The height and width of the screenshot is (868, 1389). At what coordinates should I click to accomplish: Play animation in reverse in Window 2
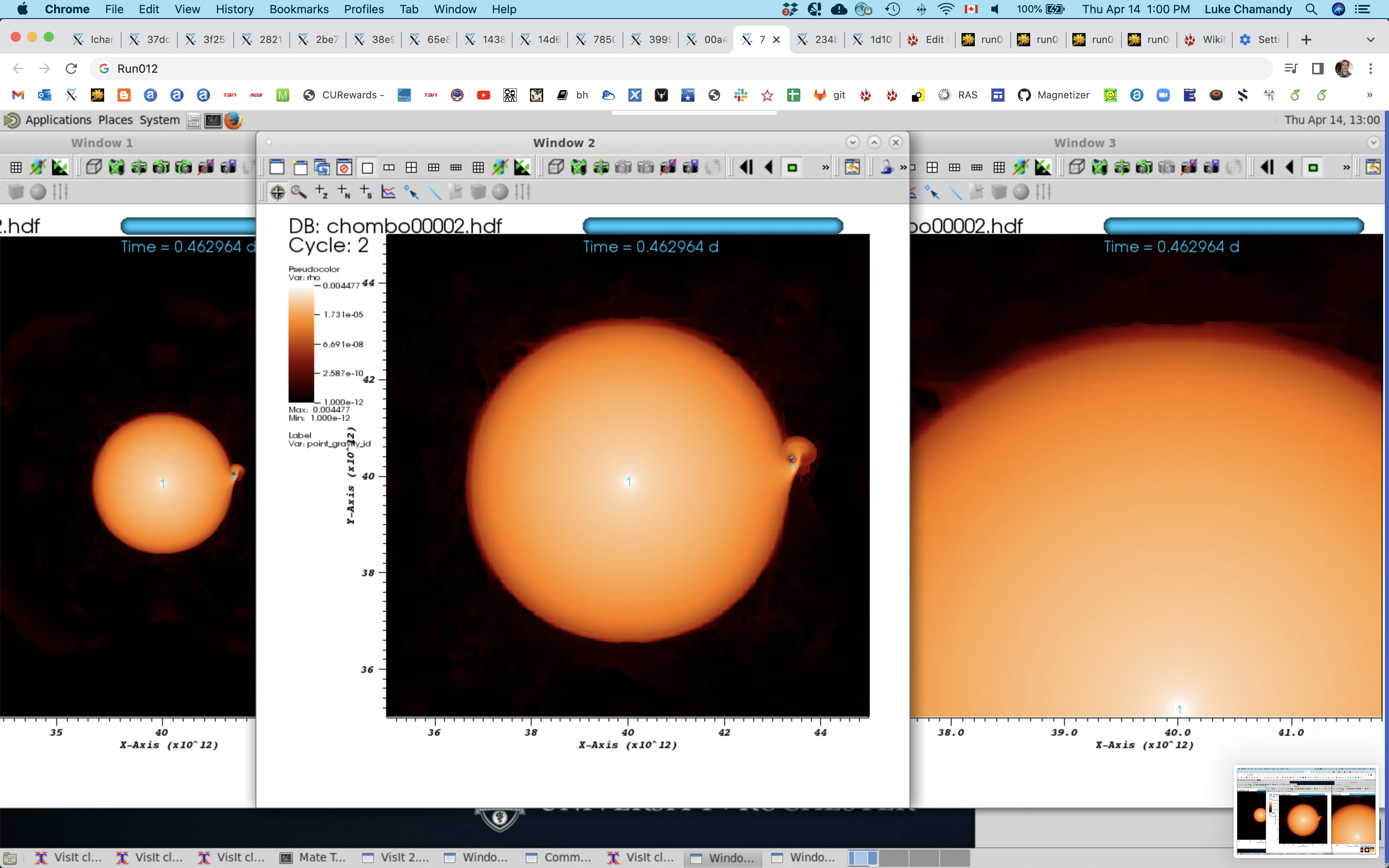click(769, 168)
